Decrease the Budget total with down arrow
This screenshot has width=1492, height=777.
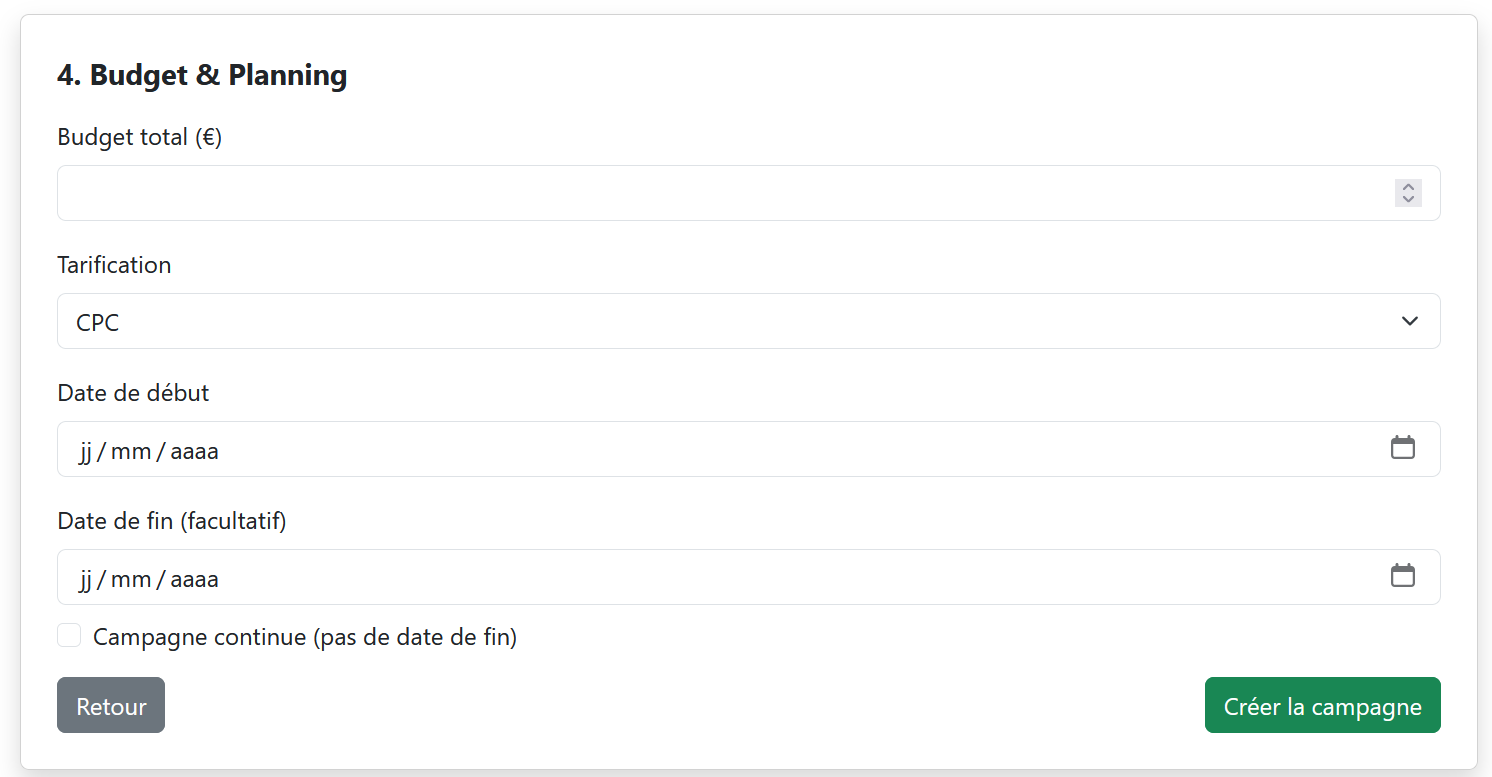[x=1408, y=199]
